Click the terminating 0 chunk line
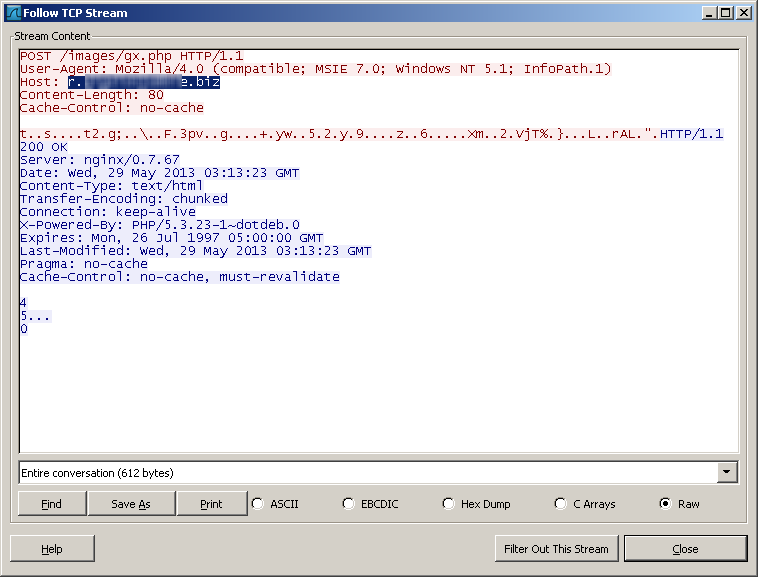 click(x=24, y=329)
